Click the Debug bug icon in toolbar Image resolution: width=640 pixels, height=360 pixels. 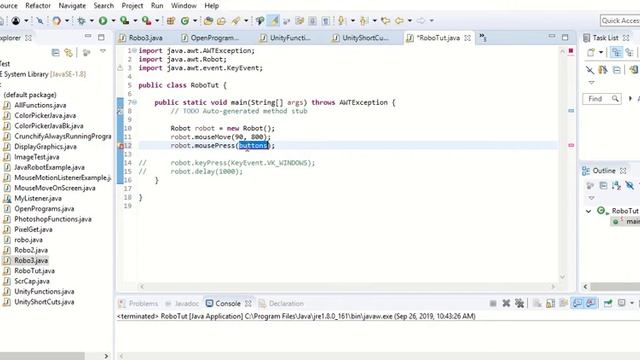tap(81, 20)
